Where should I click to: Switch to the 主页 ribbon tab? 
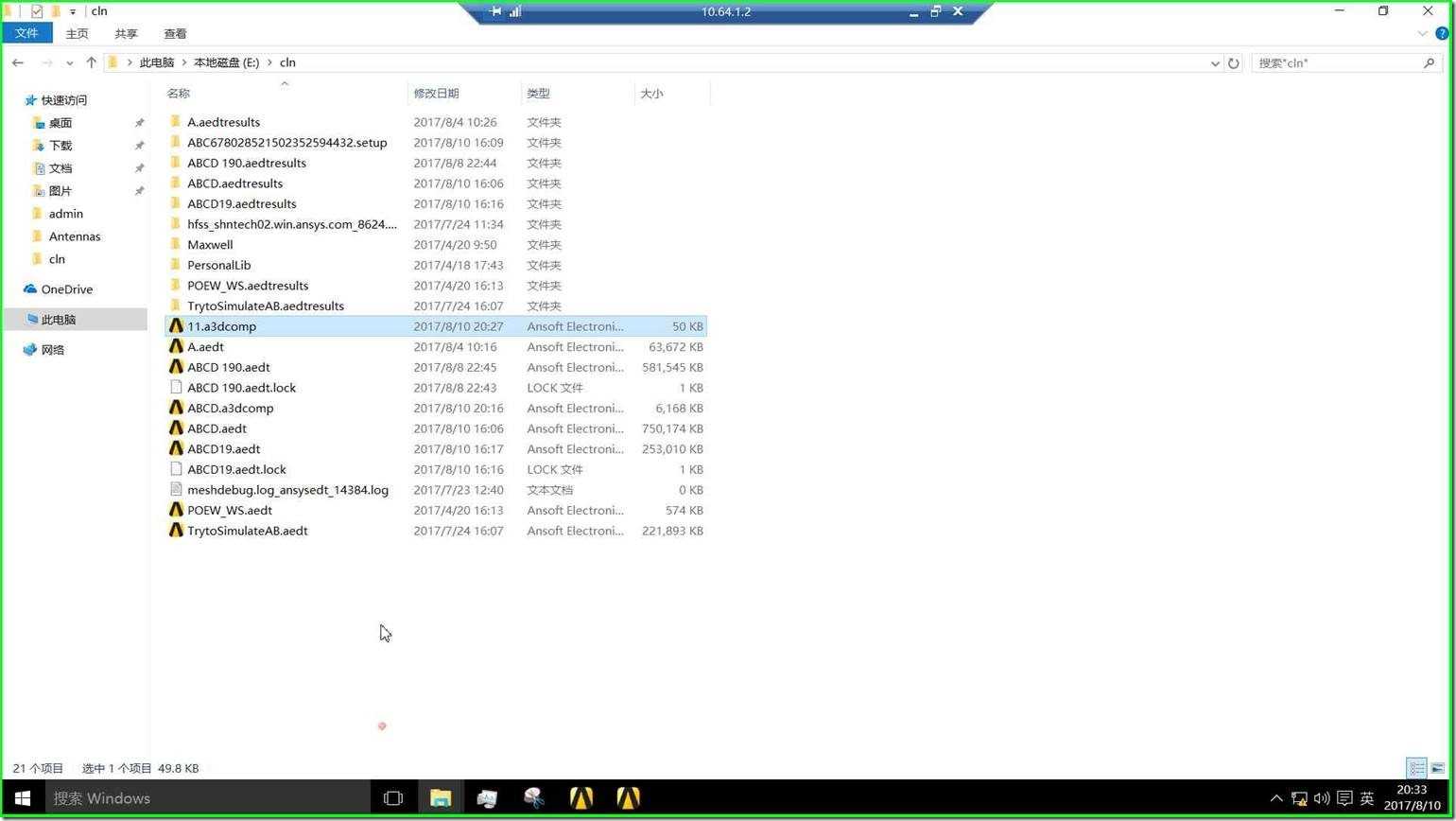[78, 33]
